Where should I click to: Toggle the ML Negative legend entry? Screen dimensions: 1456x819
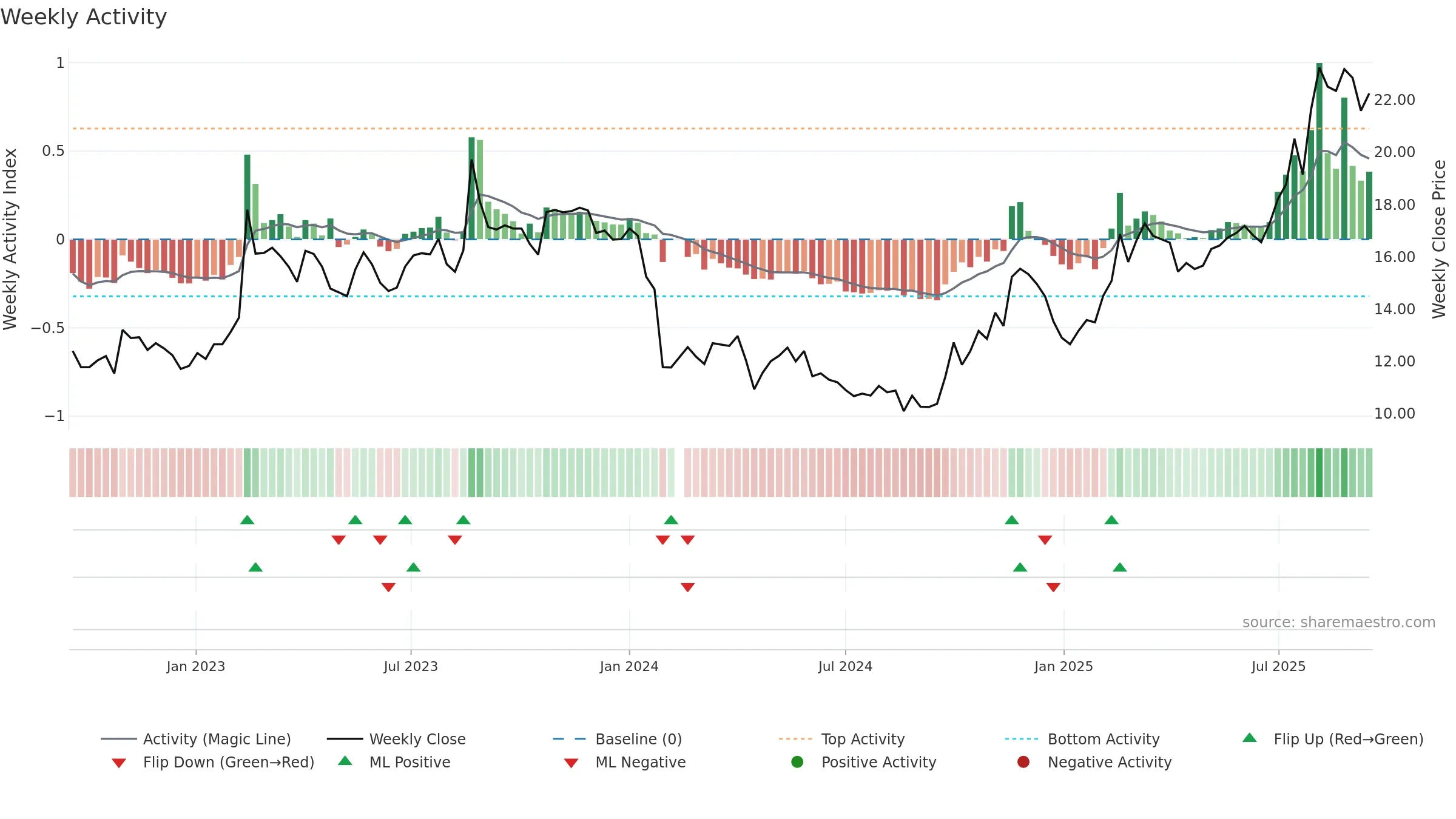pos(625,762)
